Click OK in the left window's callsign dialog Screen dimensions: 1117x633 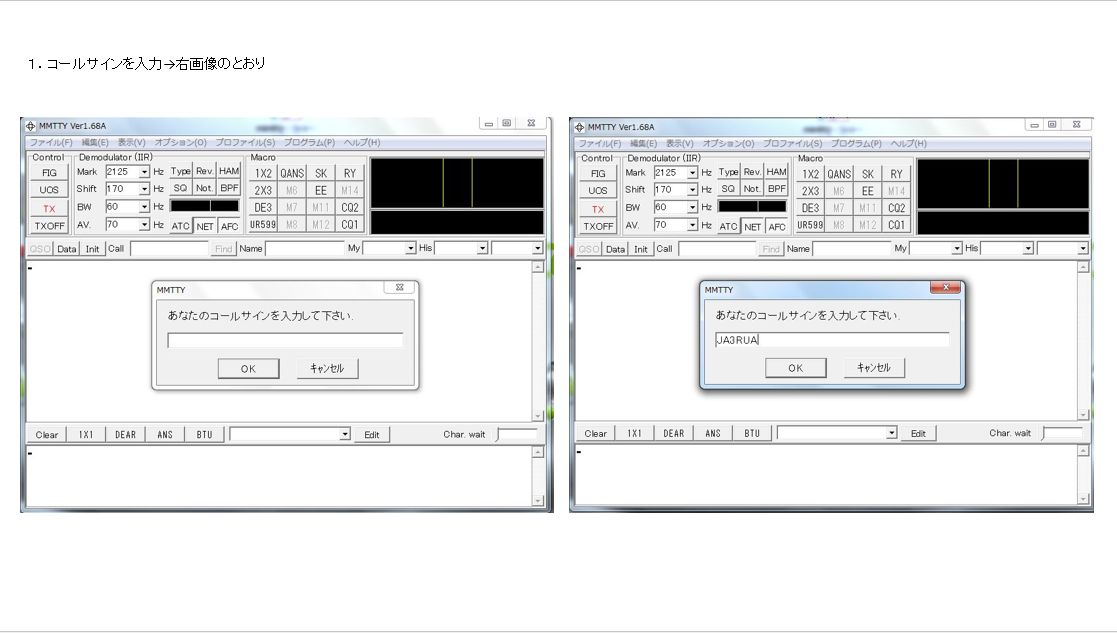tap(248, 368)
